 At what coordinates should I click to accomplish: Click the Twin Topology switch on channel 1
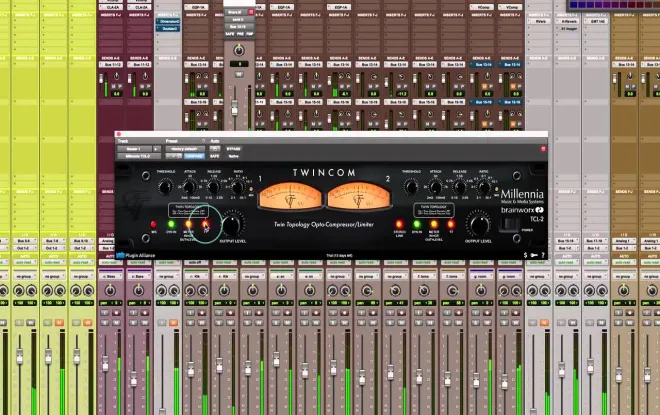pos(189,210)
